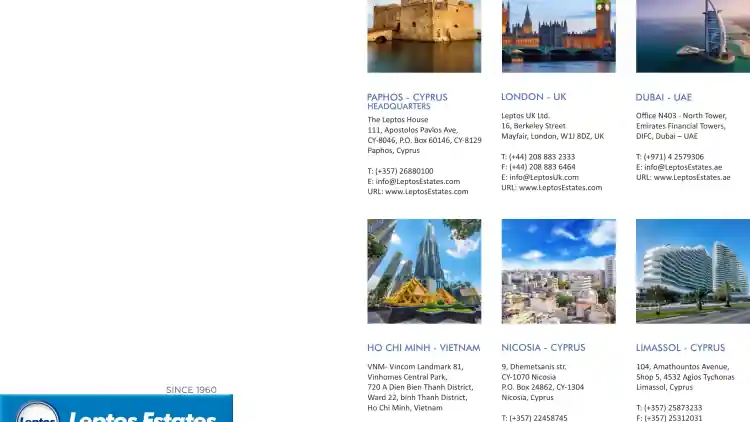Viewport: 750px width, 422px height.
Task: Click '9, Dhemetsanis str.' line
Action: (x=534, y=366)
